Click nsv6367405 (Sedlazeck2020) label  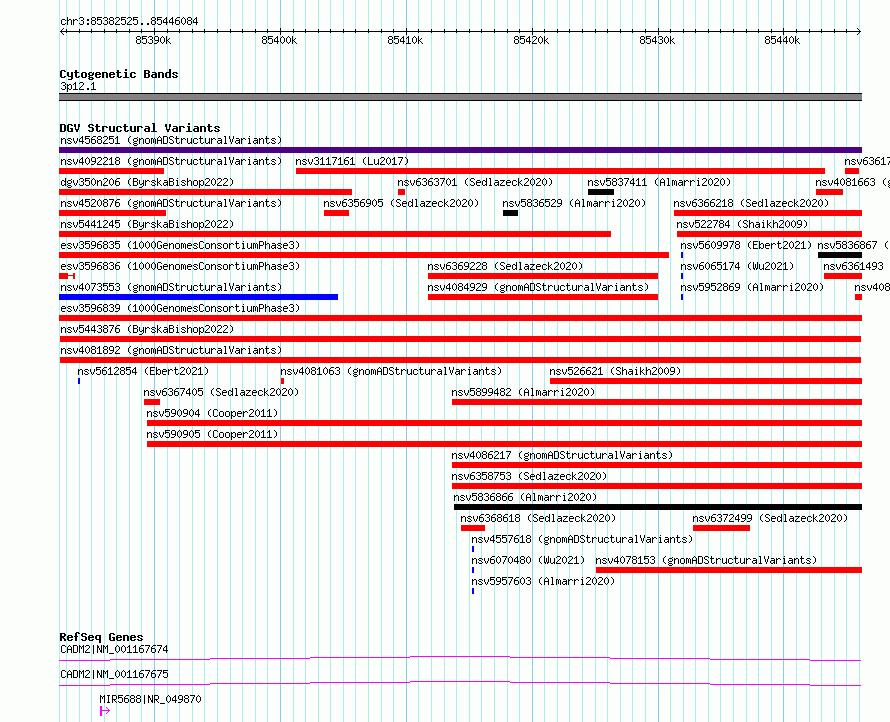click(x=221, y=392)
